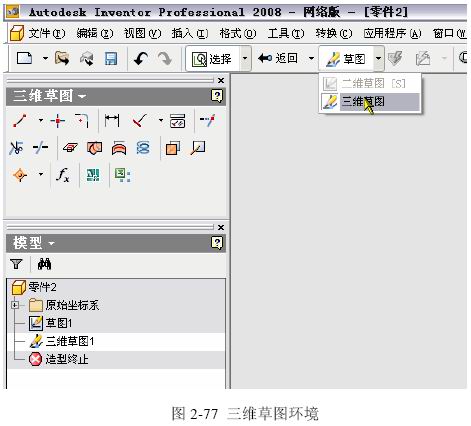Click the Save diskette icon
This screenshot has height=426, width=471.
click(x=111, y=59)
